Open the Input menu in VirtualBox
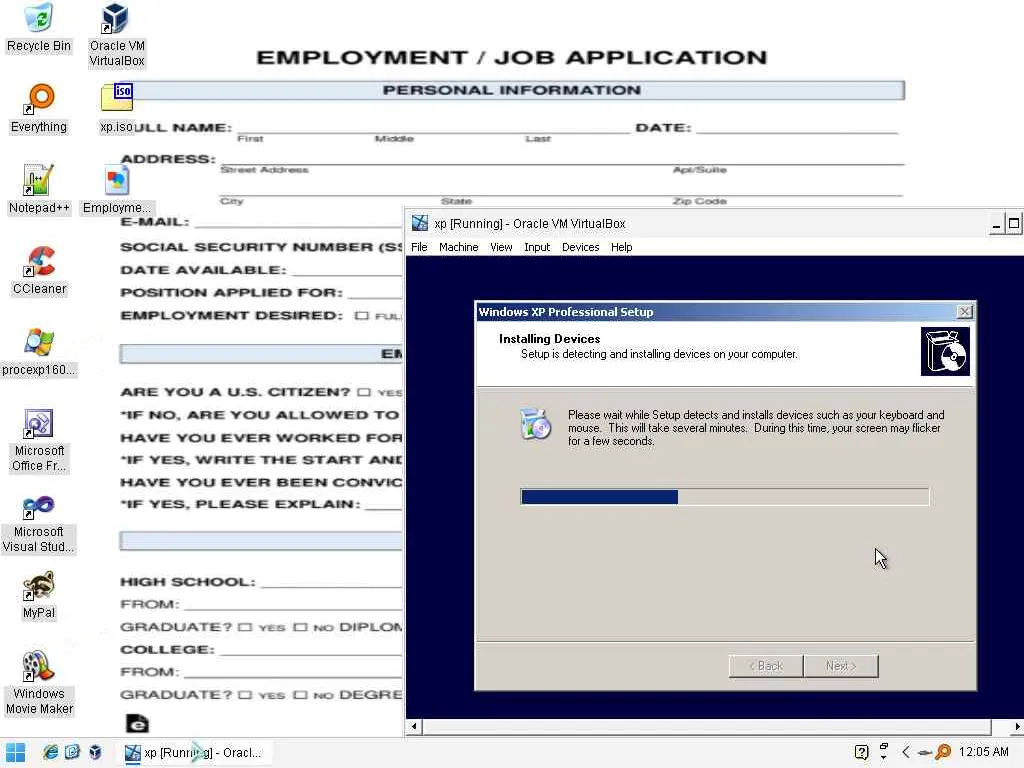1024x768 pixels. click(x=537, y=247)
